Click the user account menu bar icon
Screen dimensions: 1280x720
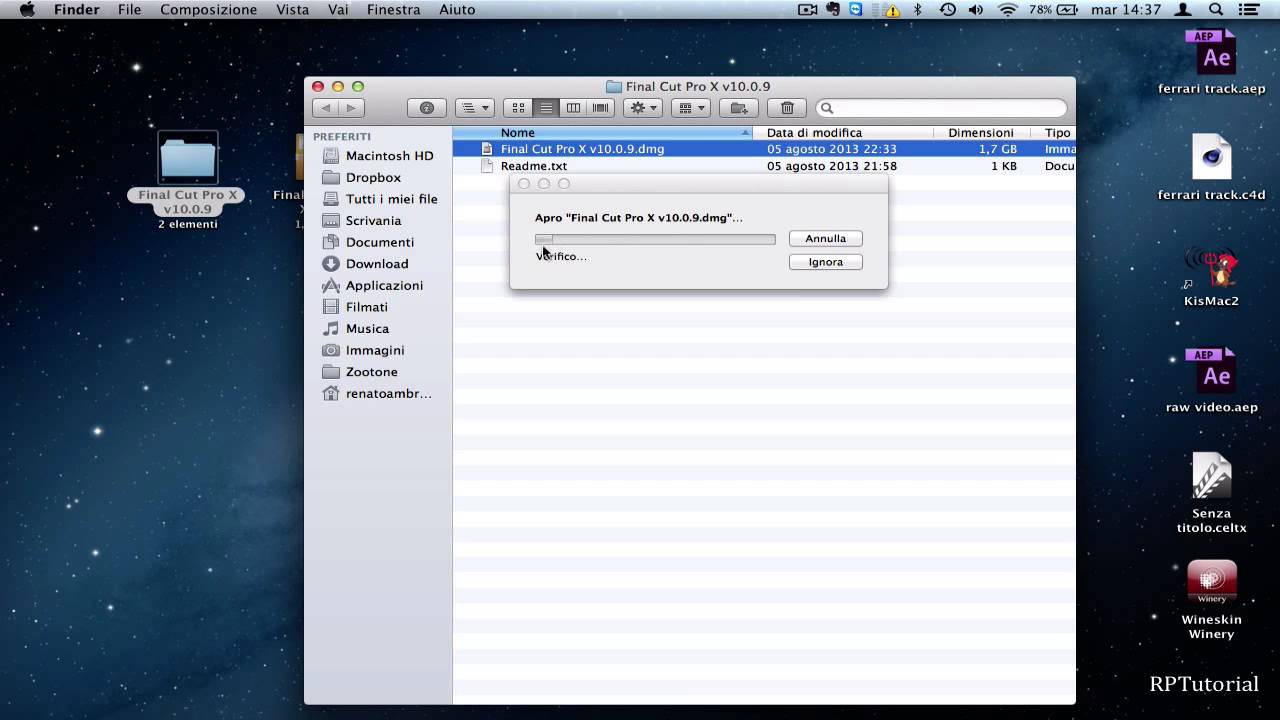coord(1184,10)
